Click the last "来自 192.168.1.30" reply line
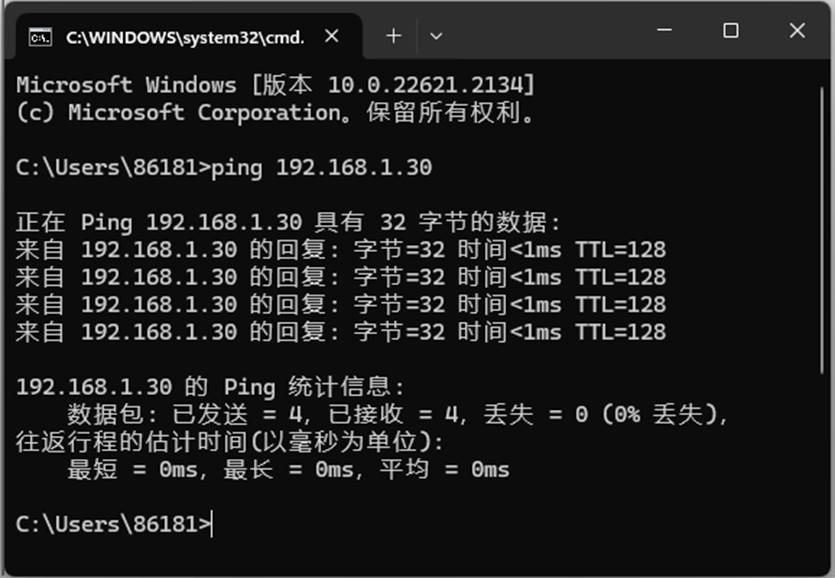835x578 pixels. 341,332
